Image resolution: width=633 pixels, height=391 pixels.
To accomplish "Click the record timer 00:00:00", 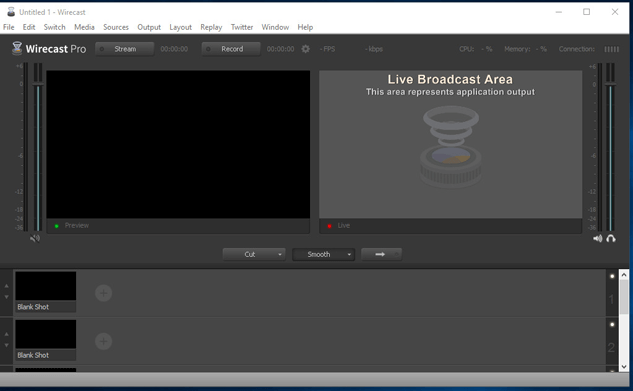I will click(280, 49).
